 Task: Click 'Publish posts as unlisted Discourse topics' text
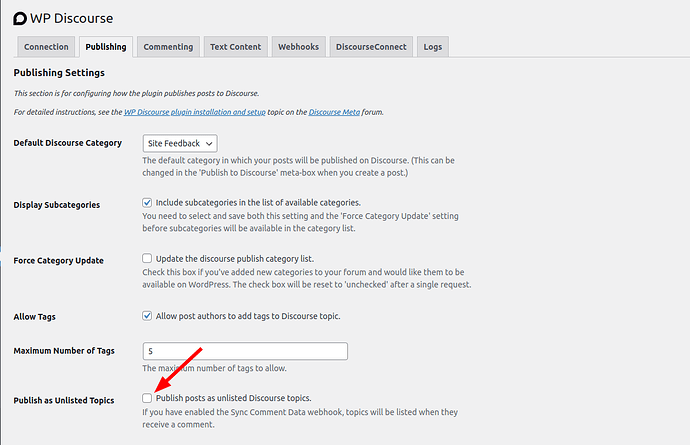click(233, 398)
